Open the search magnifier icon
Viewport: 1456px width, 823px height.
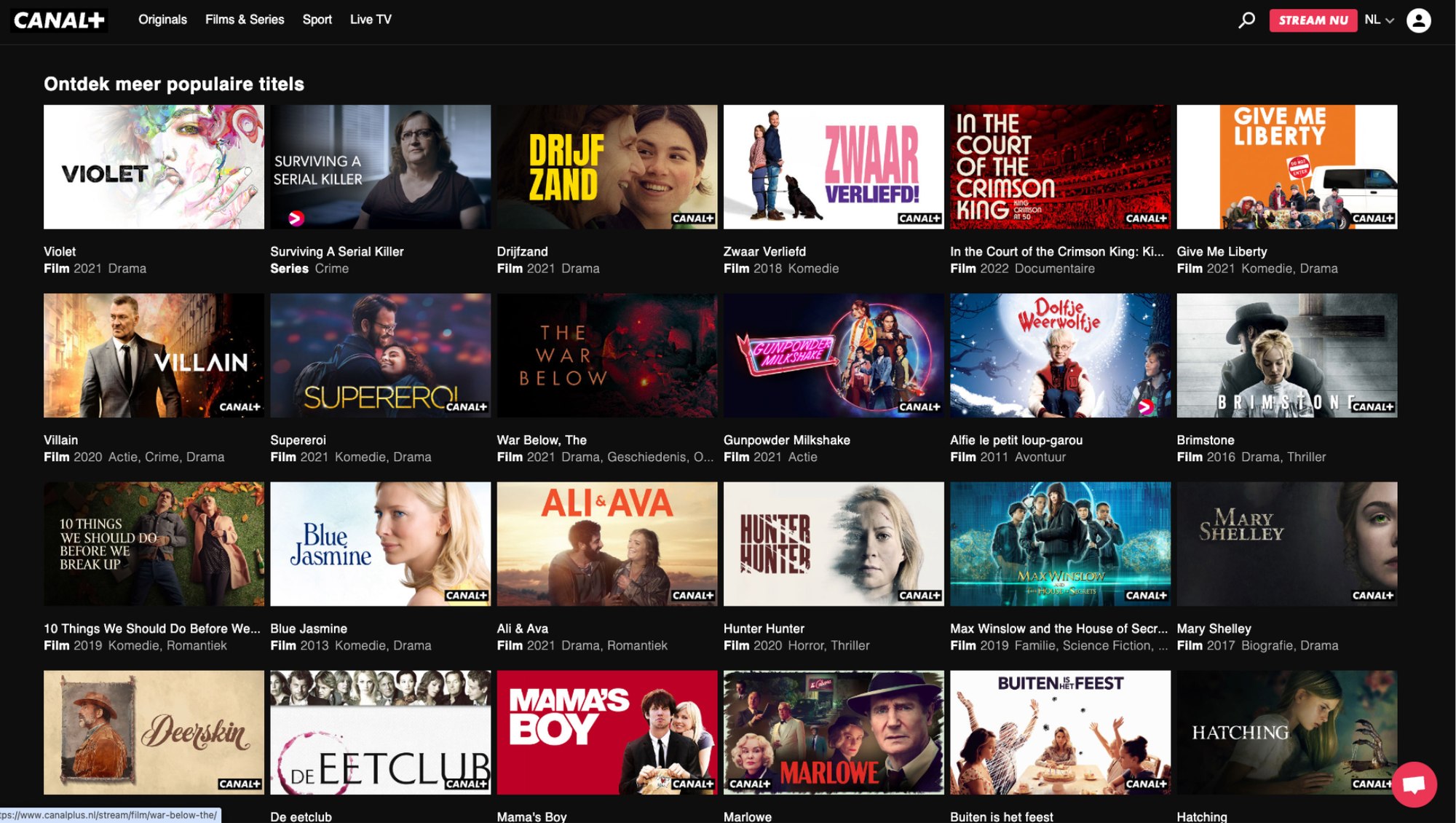click(1247, 20)
